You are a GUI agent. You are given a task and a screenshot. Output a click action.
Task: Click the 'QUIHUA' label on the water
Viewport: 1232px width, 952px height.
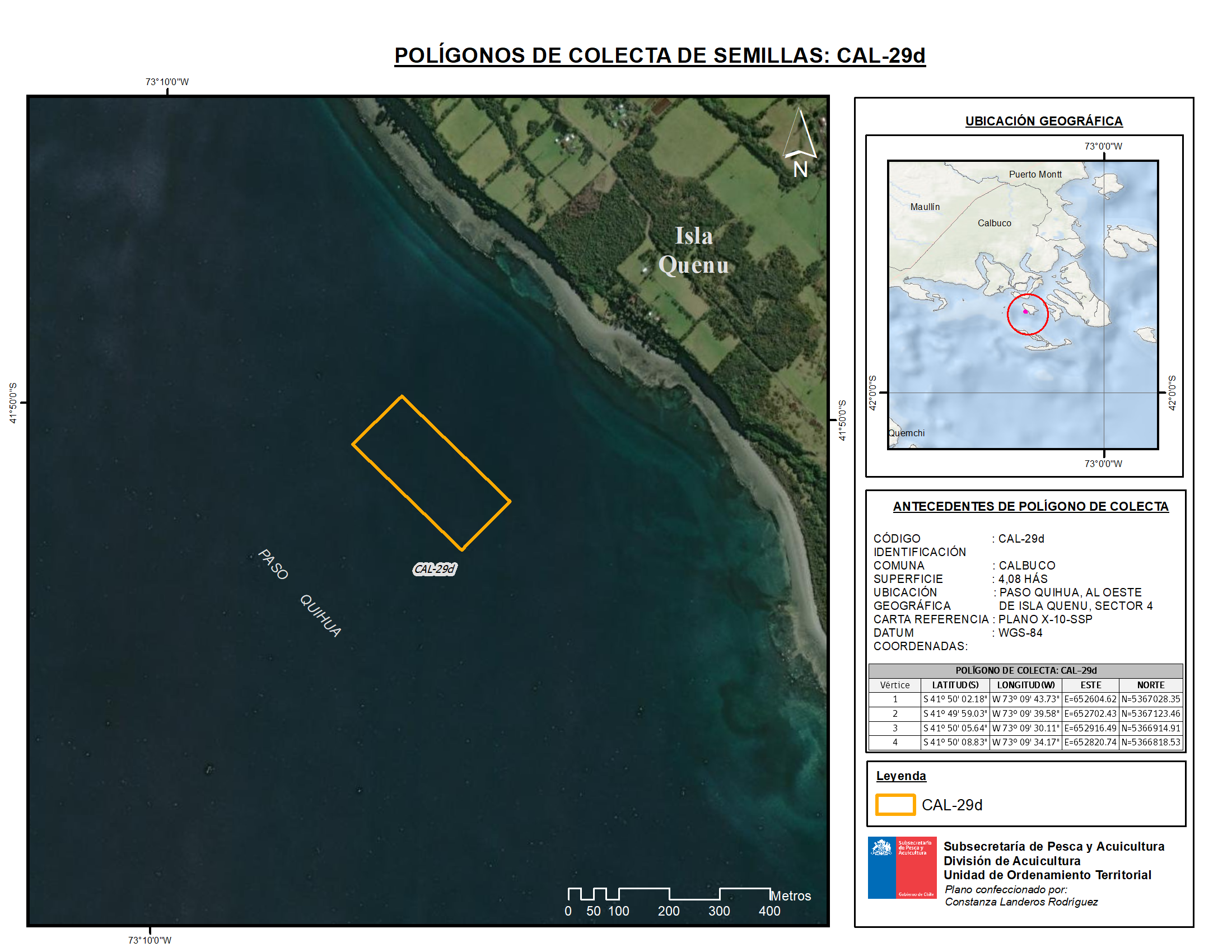(320, 615)
